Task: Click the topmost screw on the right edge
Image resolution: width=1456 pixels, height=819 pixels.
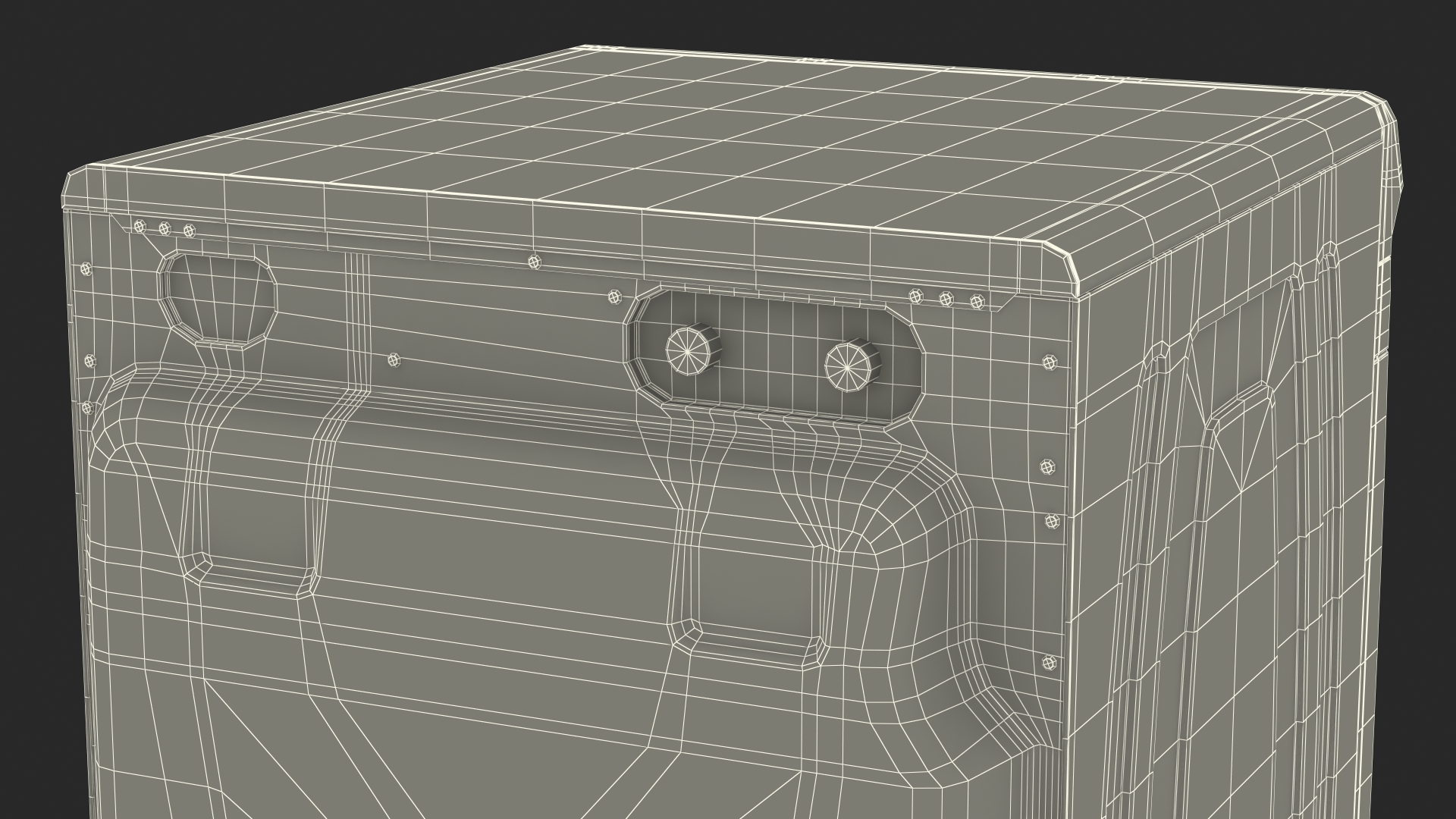Action: click(x=1050, y=362)
